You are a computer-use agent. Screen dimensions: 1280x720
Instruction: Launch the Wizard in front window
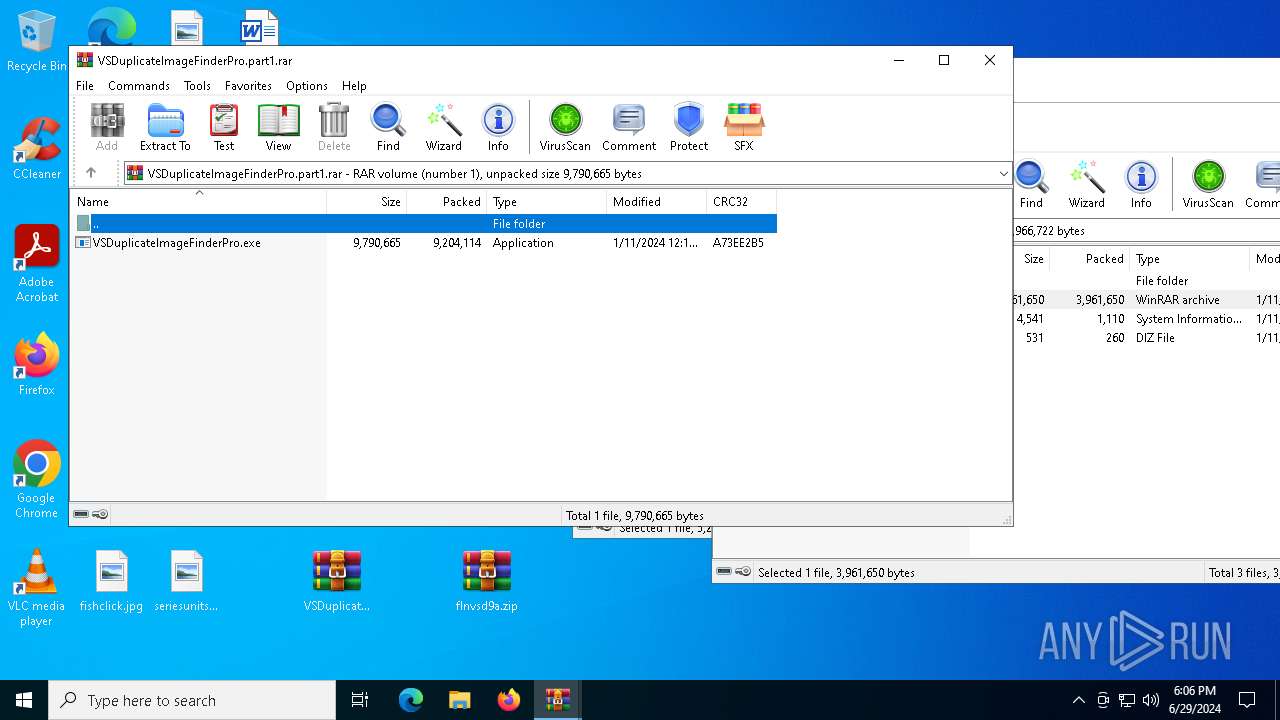444,127
